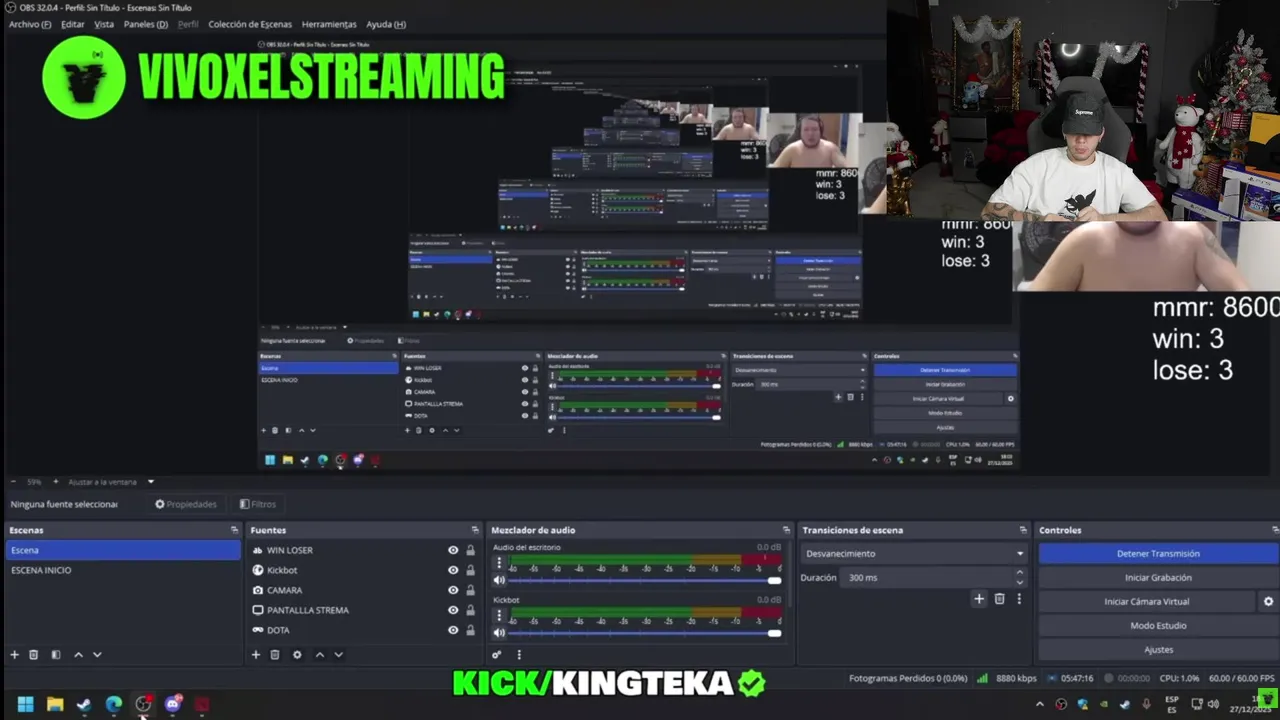
Task: Open Steam from the taskbar
Action: pyautogui.click(x=84, y=704)
